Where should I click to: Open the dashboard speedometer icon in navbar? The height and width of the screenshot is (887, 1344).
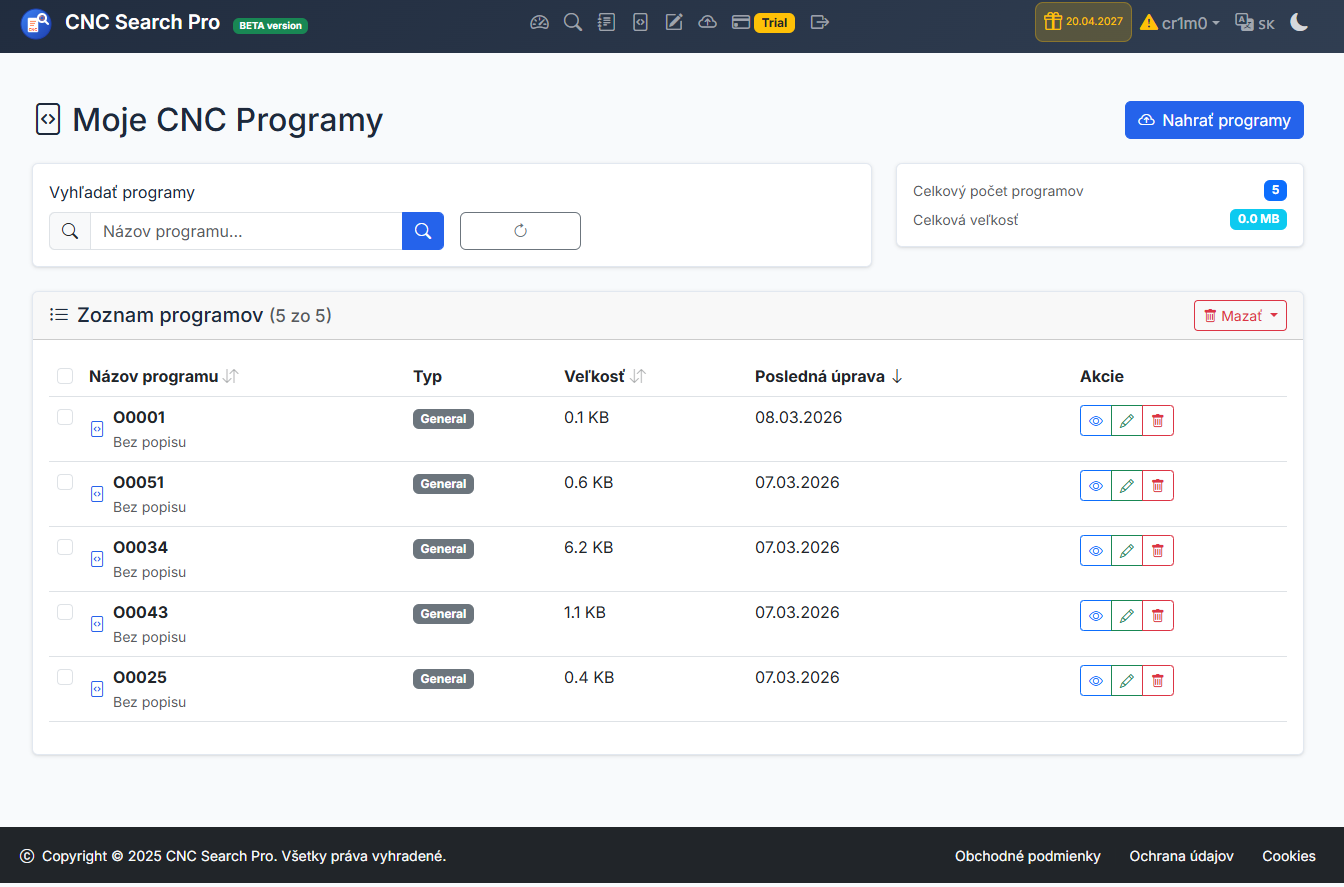(x=540, y=22)
